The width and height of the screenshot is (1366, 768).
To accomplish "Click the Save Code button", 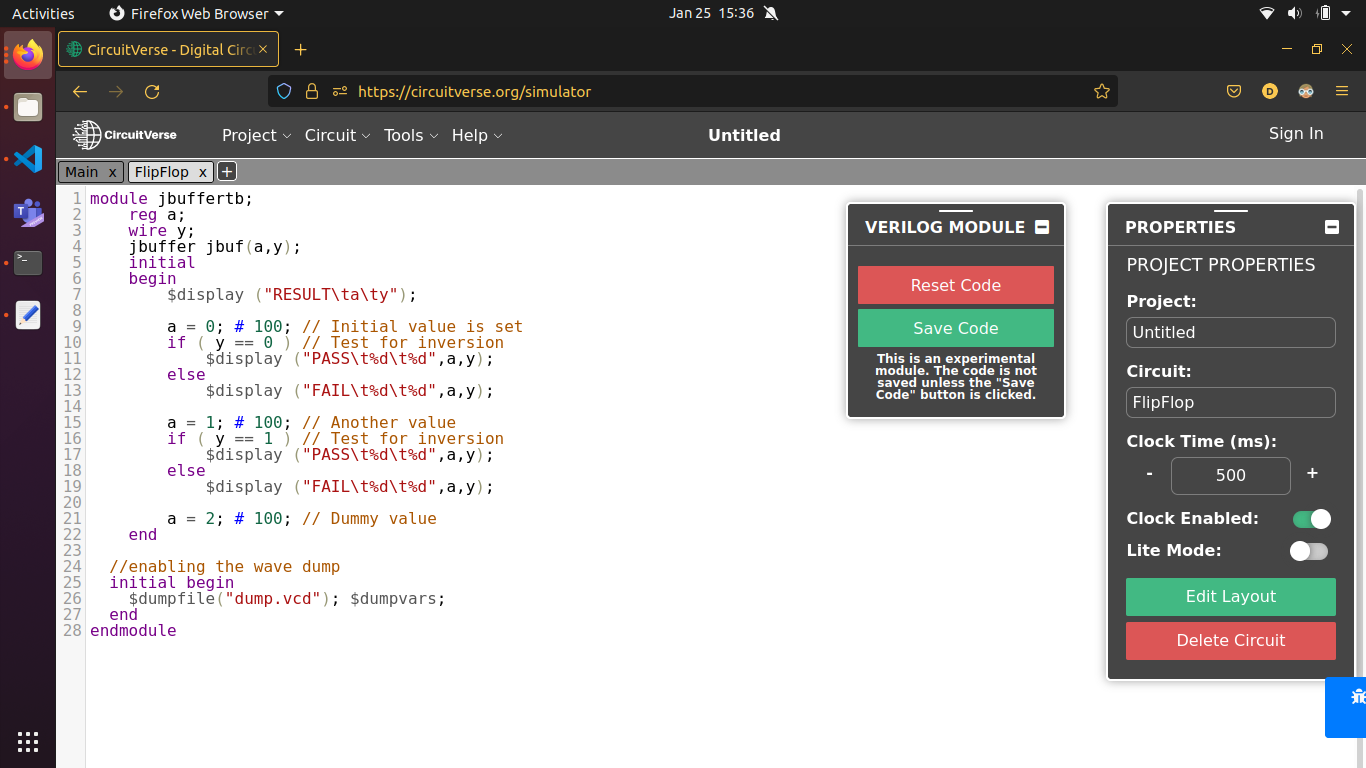I will (955, 327).
